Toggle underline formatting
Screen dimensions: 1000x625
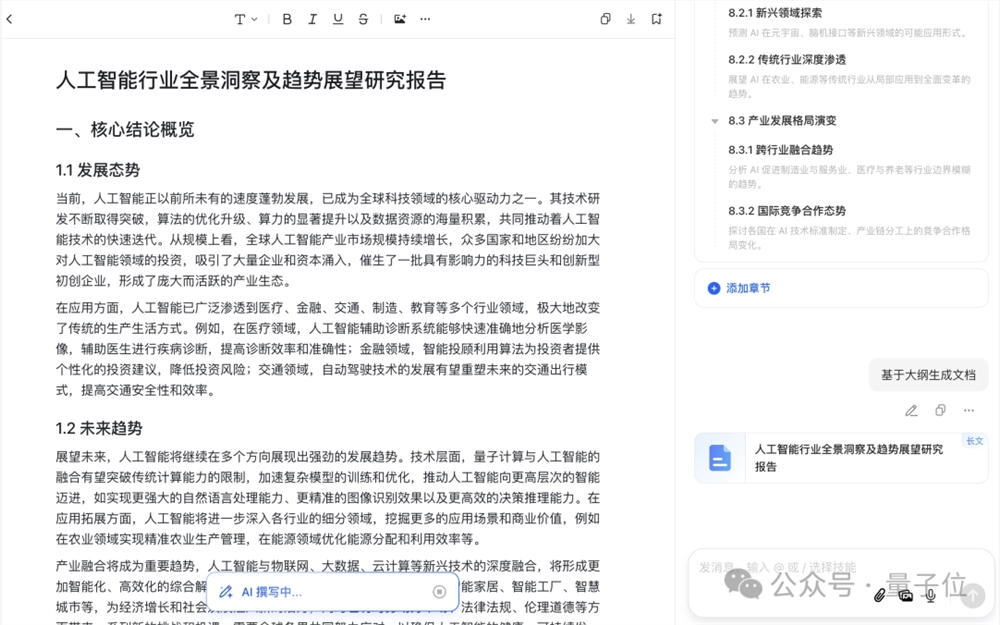337,19
